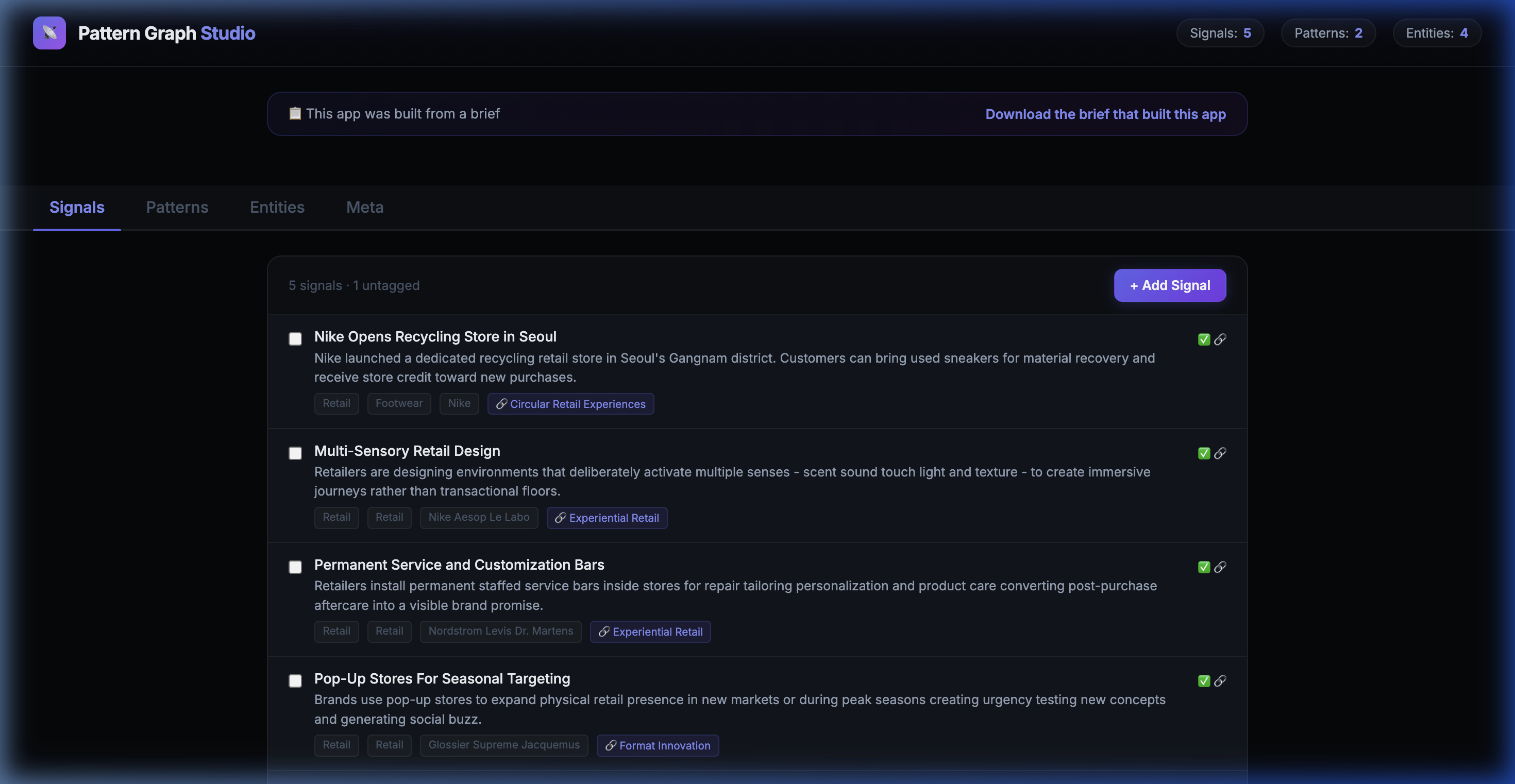Tick the Pop-Up Stores For Seasonal Targeting checkbox
Image resolution: width=1515 pixels, height=784 pixels.
point(295,680)
